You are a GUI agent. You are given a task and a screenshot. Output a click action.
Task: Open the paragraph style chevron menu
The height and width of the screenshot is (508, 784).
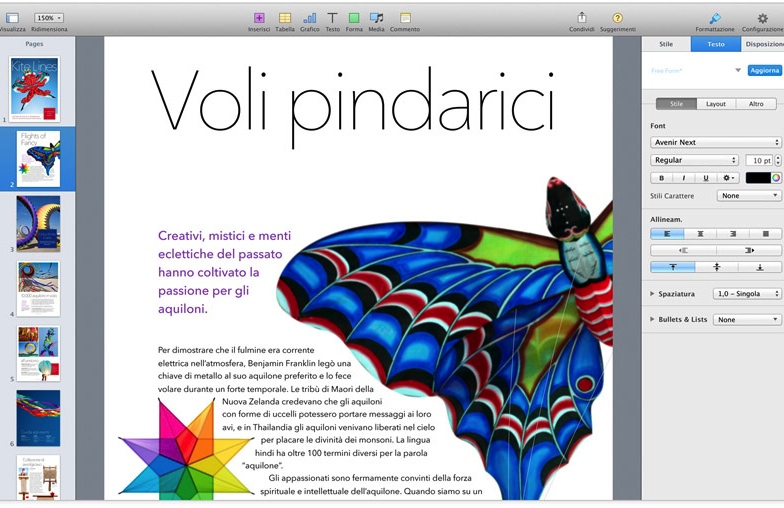click(x=738, y=70)
